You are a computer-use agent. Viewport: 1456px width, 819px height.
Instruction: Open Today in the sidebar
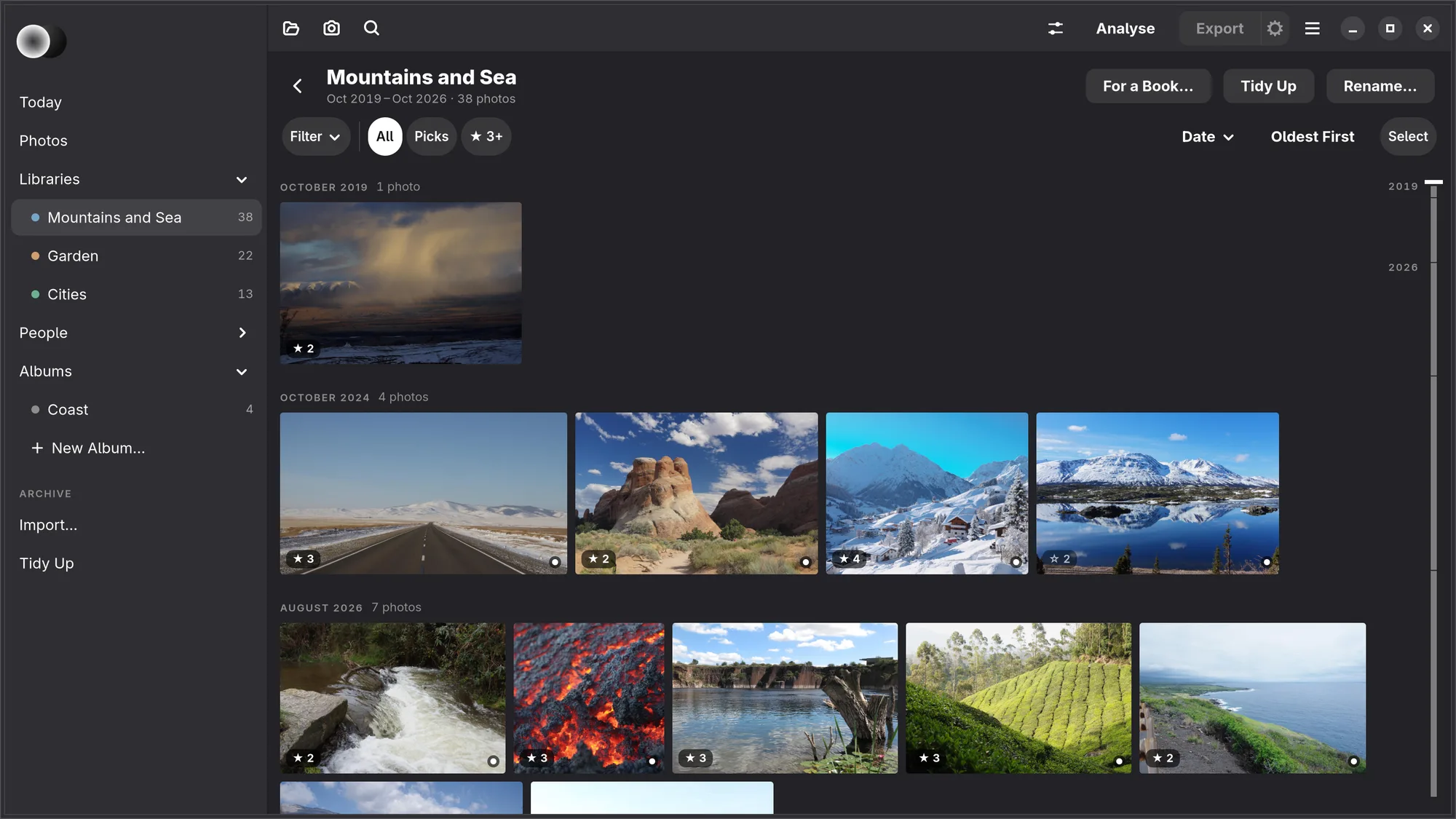(40, 102)
